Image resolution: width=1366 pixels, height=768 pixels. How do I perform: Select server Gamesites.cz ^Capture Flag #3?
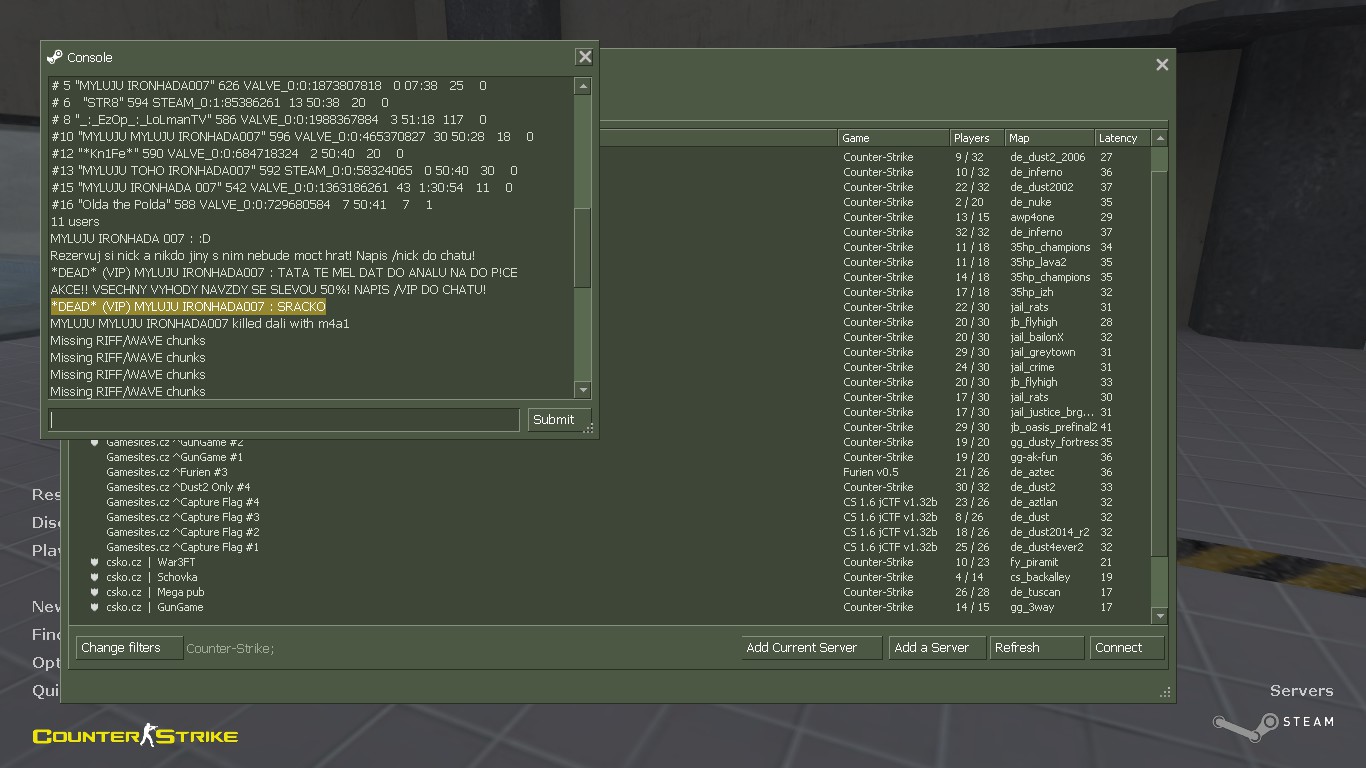pyautogui.click(x=182, y=517)
